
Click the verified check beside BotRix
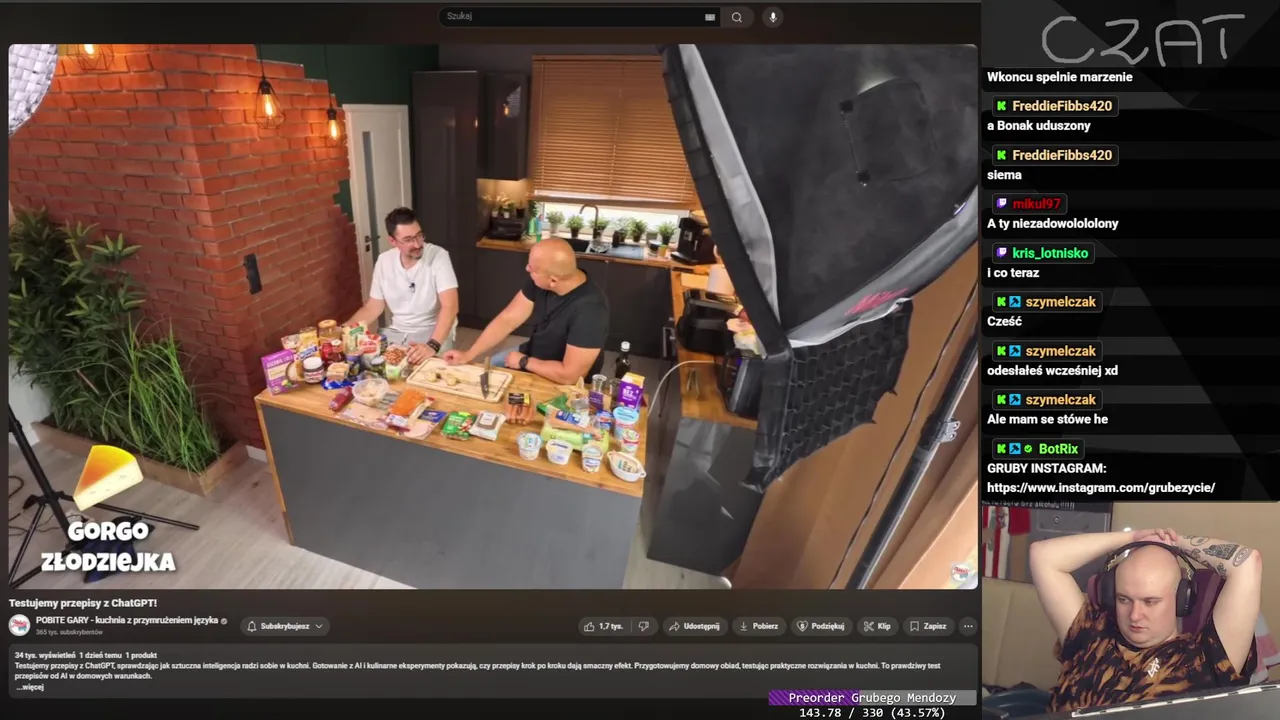coord(1028,449)
